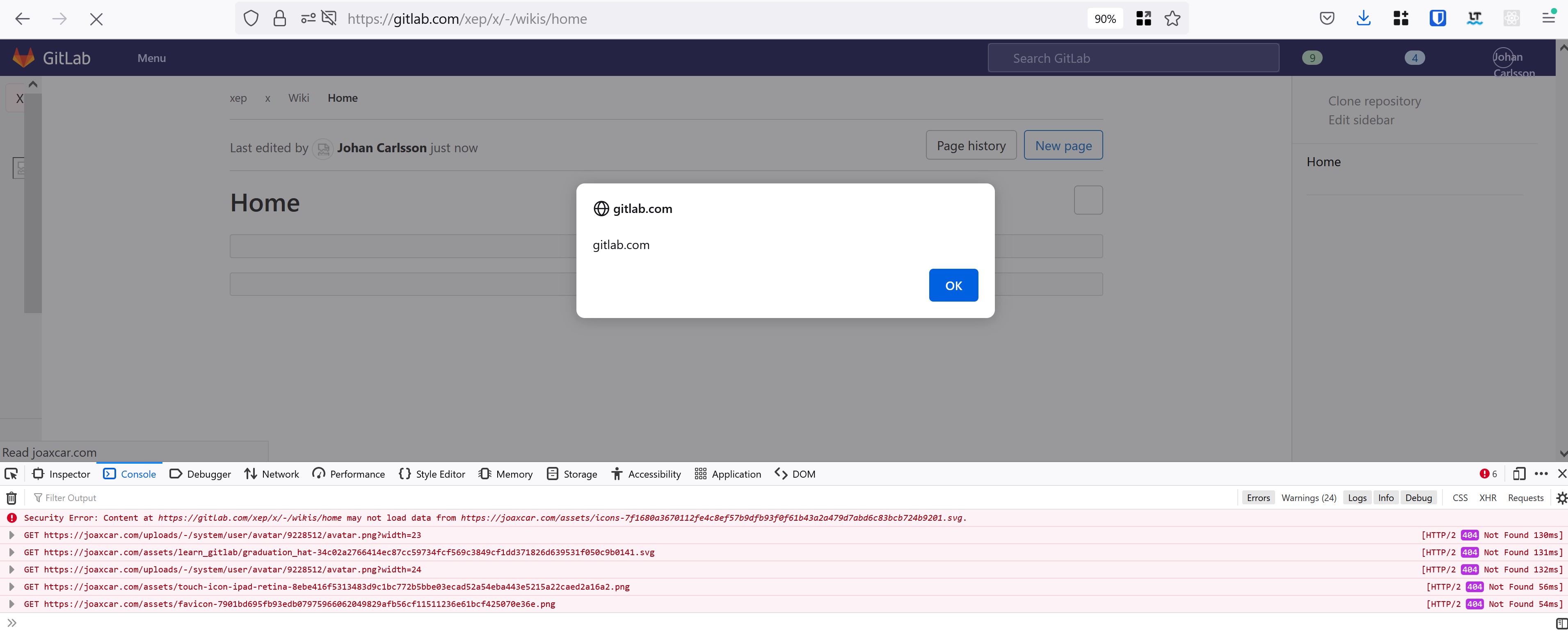Expand first avatar.png?width=23 GET request
Image resolution: width=1568 pixels, height=643 pixels.
pos(11,535)
